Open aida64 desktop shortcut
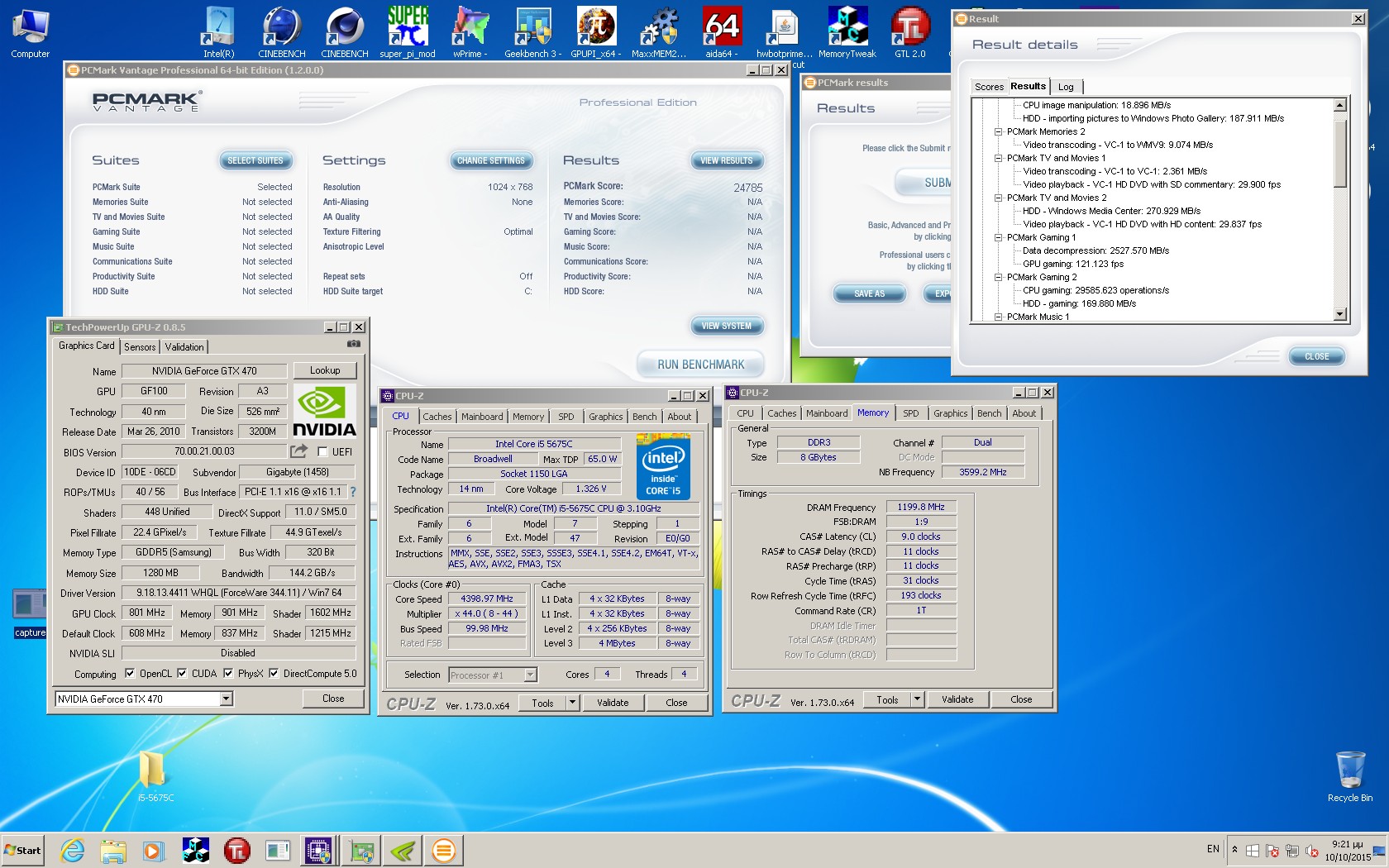1389x868 pixels. 721,33
